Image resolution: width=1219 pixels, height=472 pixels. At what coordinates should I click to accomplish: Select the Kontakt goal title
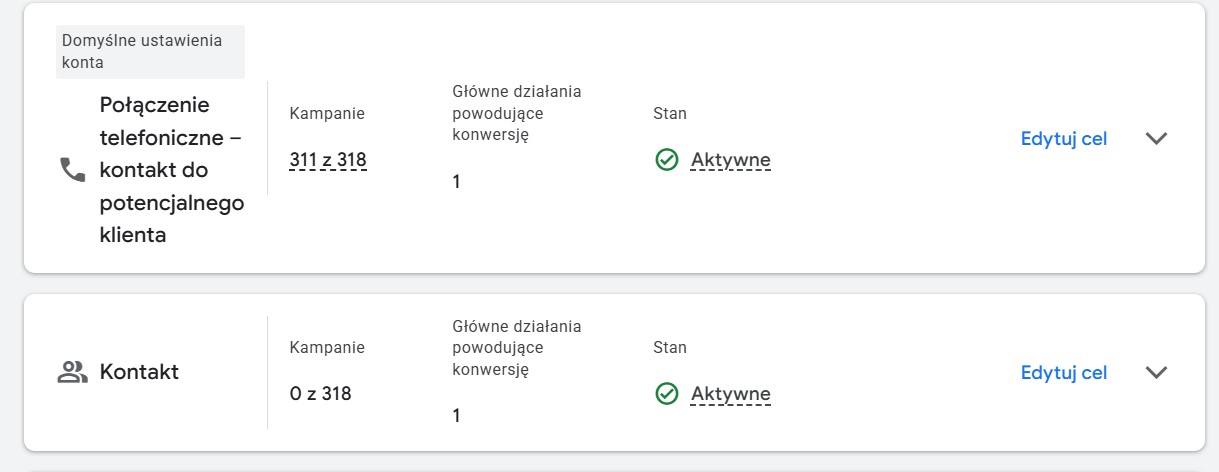pyautogui.click(x=139, y=372)
